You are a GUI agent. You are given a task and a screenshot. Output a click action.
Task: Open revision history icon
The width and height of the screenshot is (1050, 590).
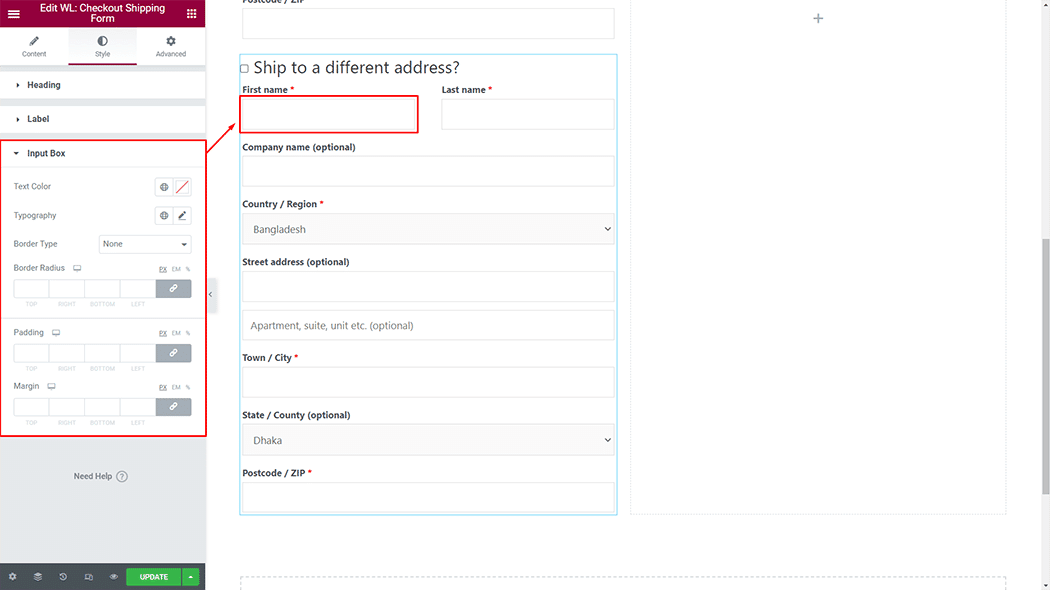[63, 577]
